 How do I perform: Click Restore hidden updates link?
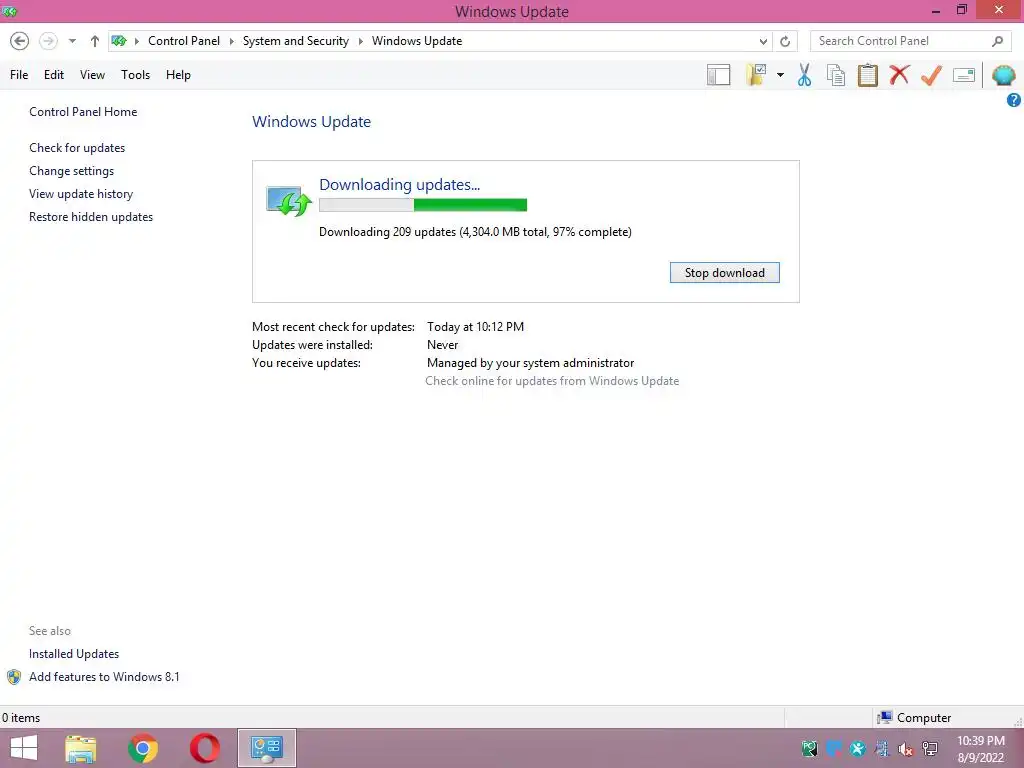point(91,217)
